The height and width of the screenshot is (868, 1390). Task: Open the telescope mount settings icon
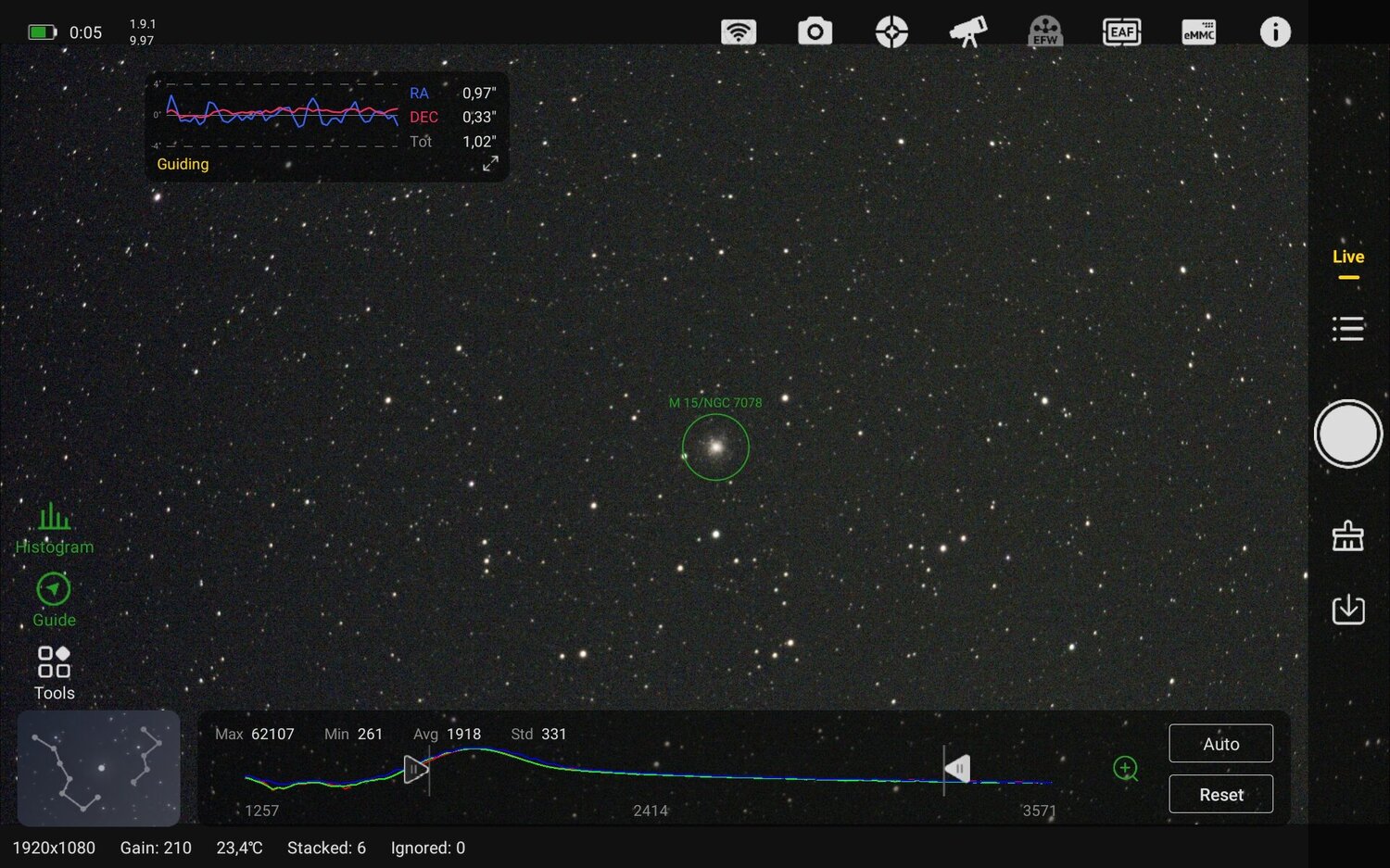pos(967,31)
